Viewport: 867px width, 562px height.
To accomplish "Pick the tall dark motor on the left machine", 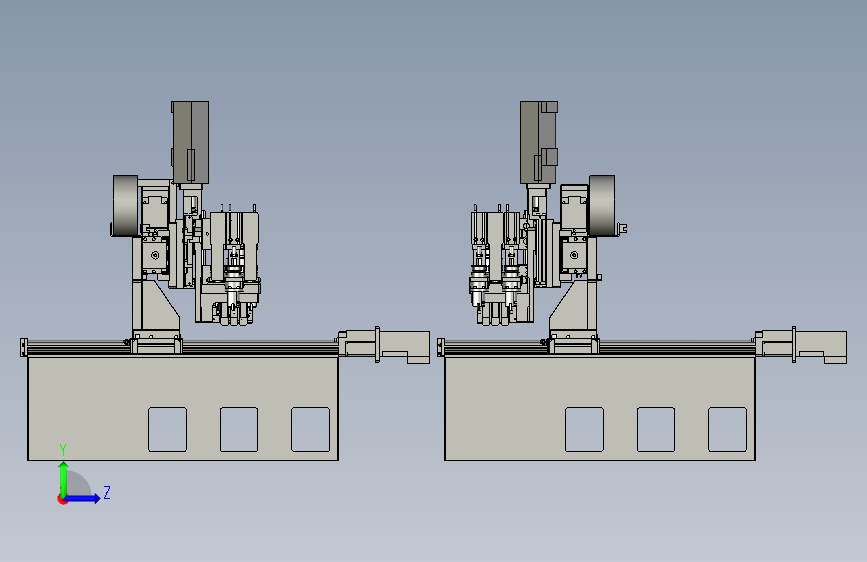I will [190, 142].
